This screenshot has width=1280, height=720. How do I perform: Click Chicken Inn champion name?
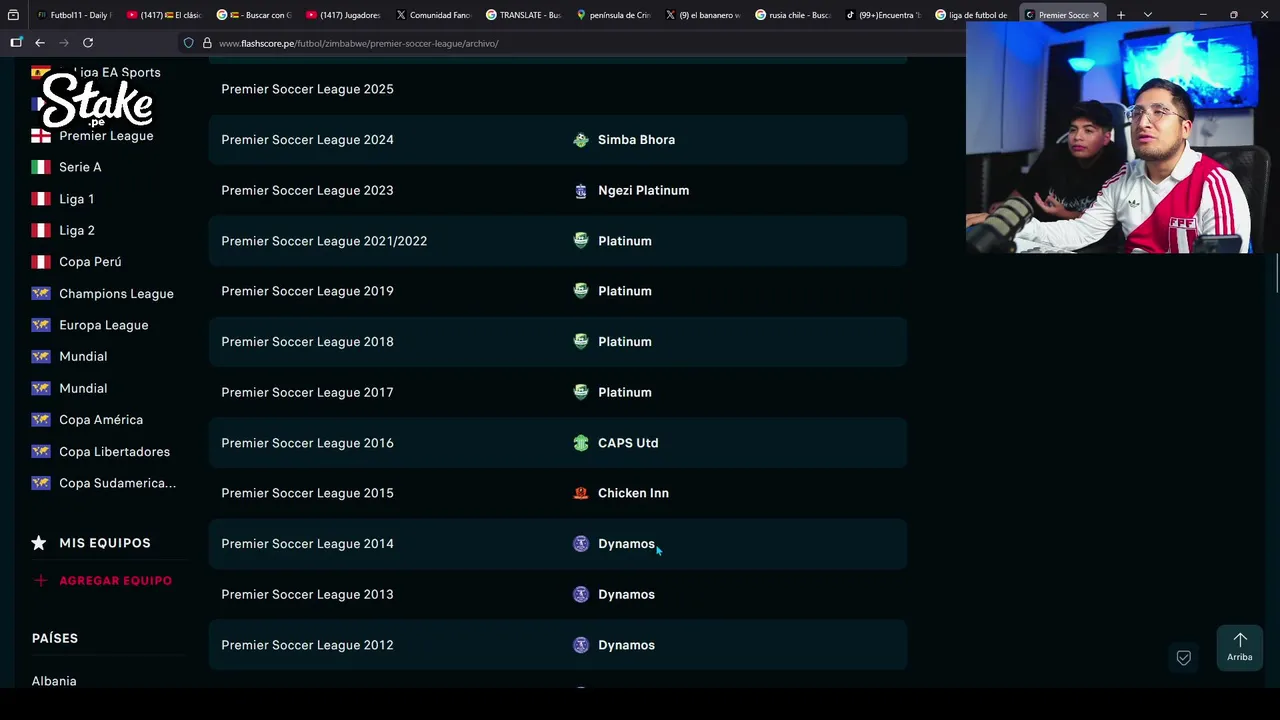633,493
